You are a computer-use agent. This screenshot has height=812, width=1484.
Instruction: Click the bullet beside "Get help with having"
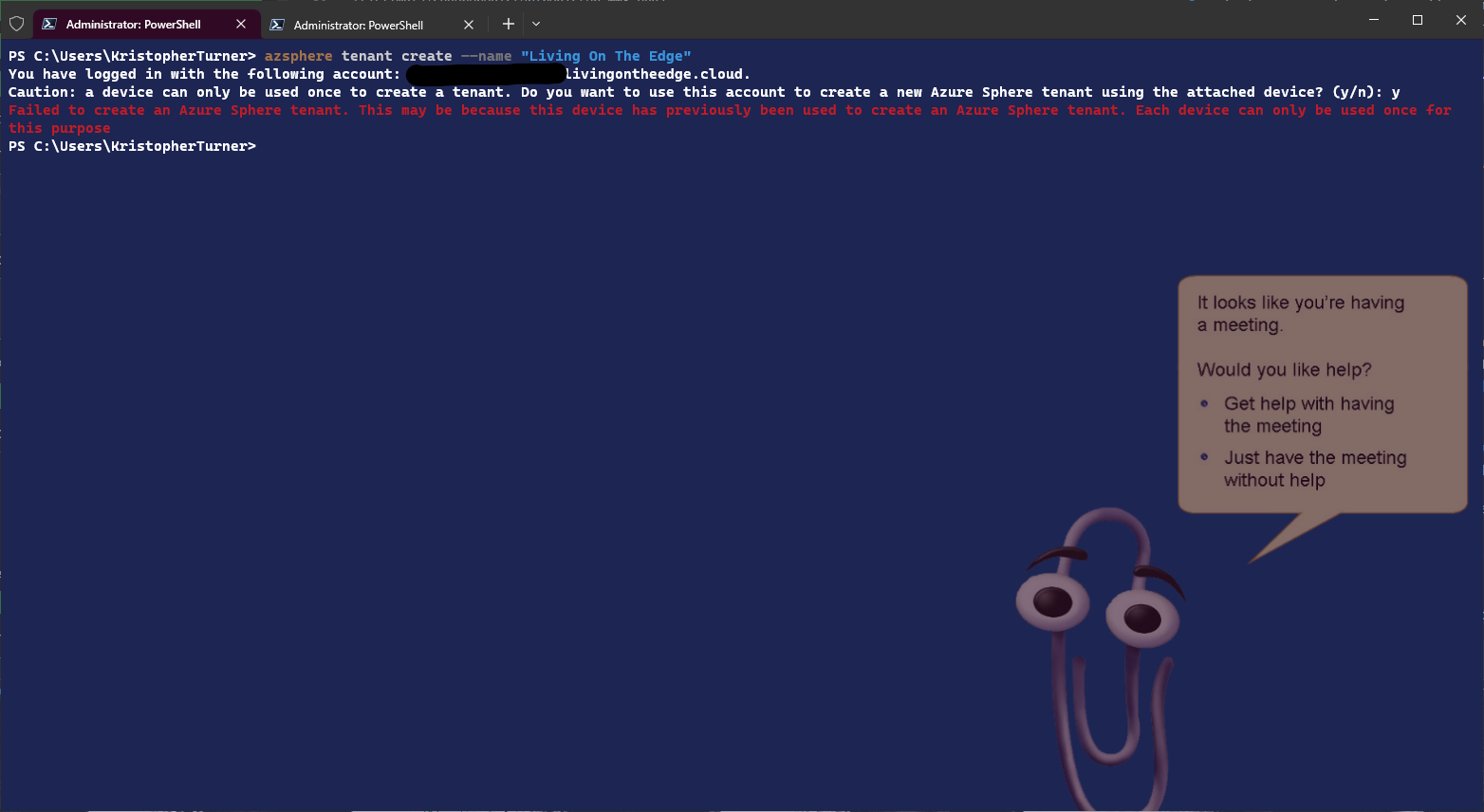[x=1204, y=403]
